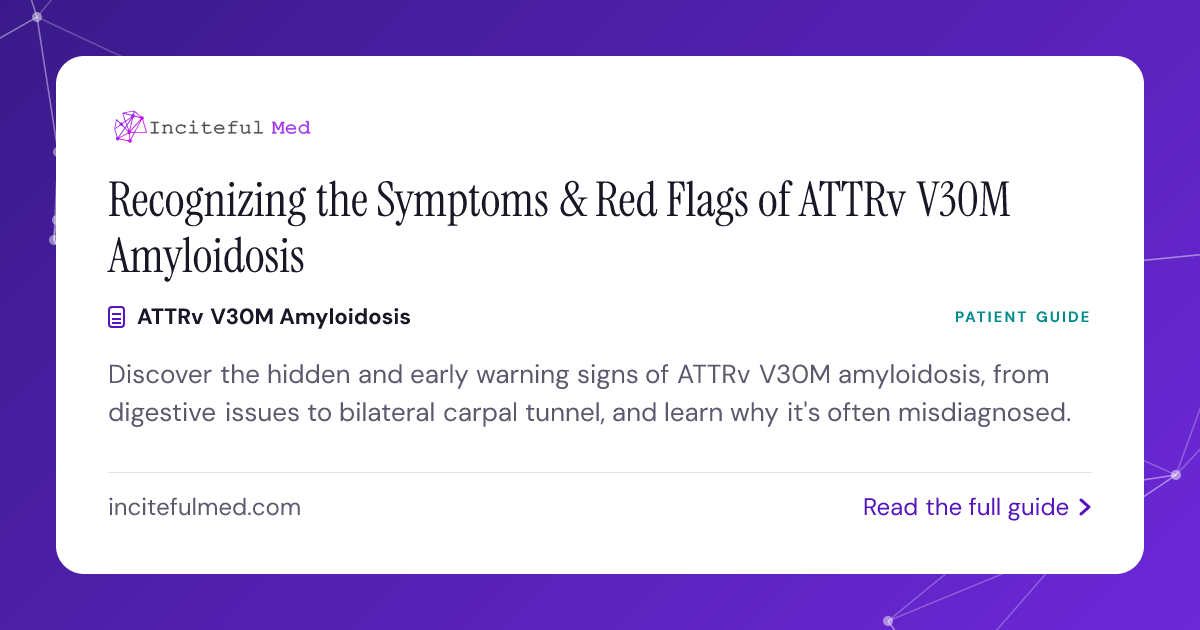Click the ATTRv V30M Amyloidosis category label
This screenshot has height=630, width=1200.
pyautogui.click(x=274, y=317)
